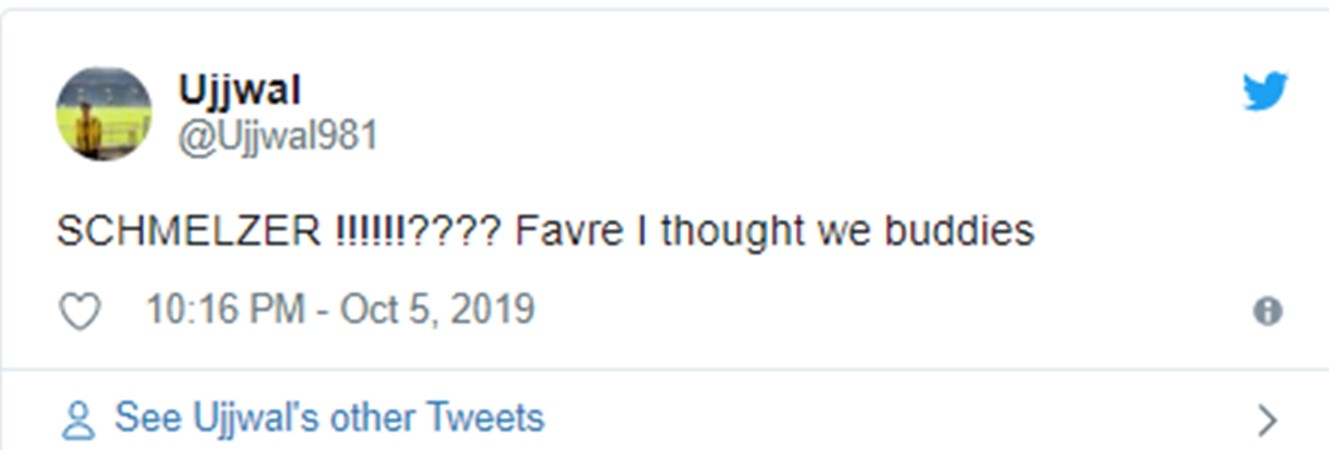The image size is (1329, 450).
Task: Click the word thought in the tweet
Action: pos(732,232)
